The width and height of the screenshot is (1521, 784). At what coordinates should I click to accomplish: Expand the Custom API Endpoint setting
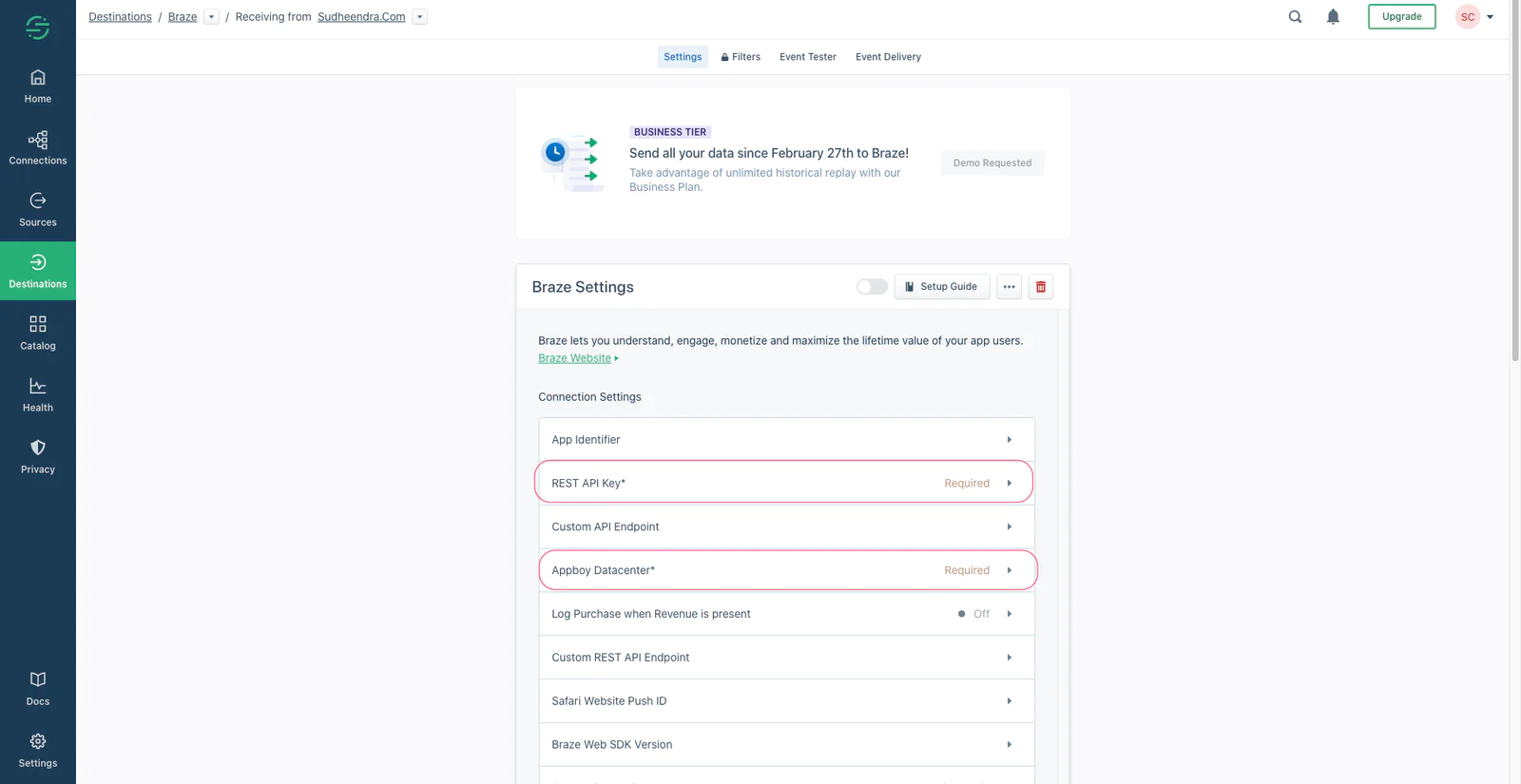pyautogui.click(x=786, y=526)
